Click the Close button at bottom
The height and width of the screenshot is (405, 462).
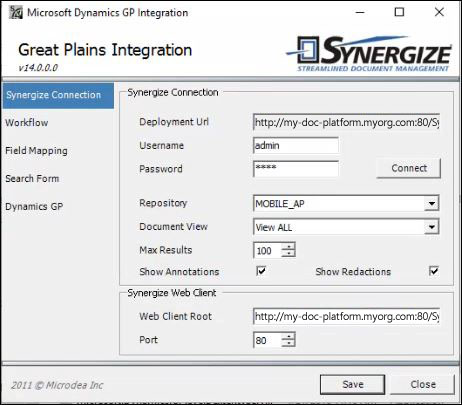[x=423, y=384]
